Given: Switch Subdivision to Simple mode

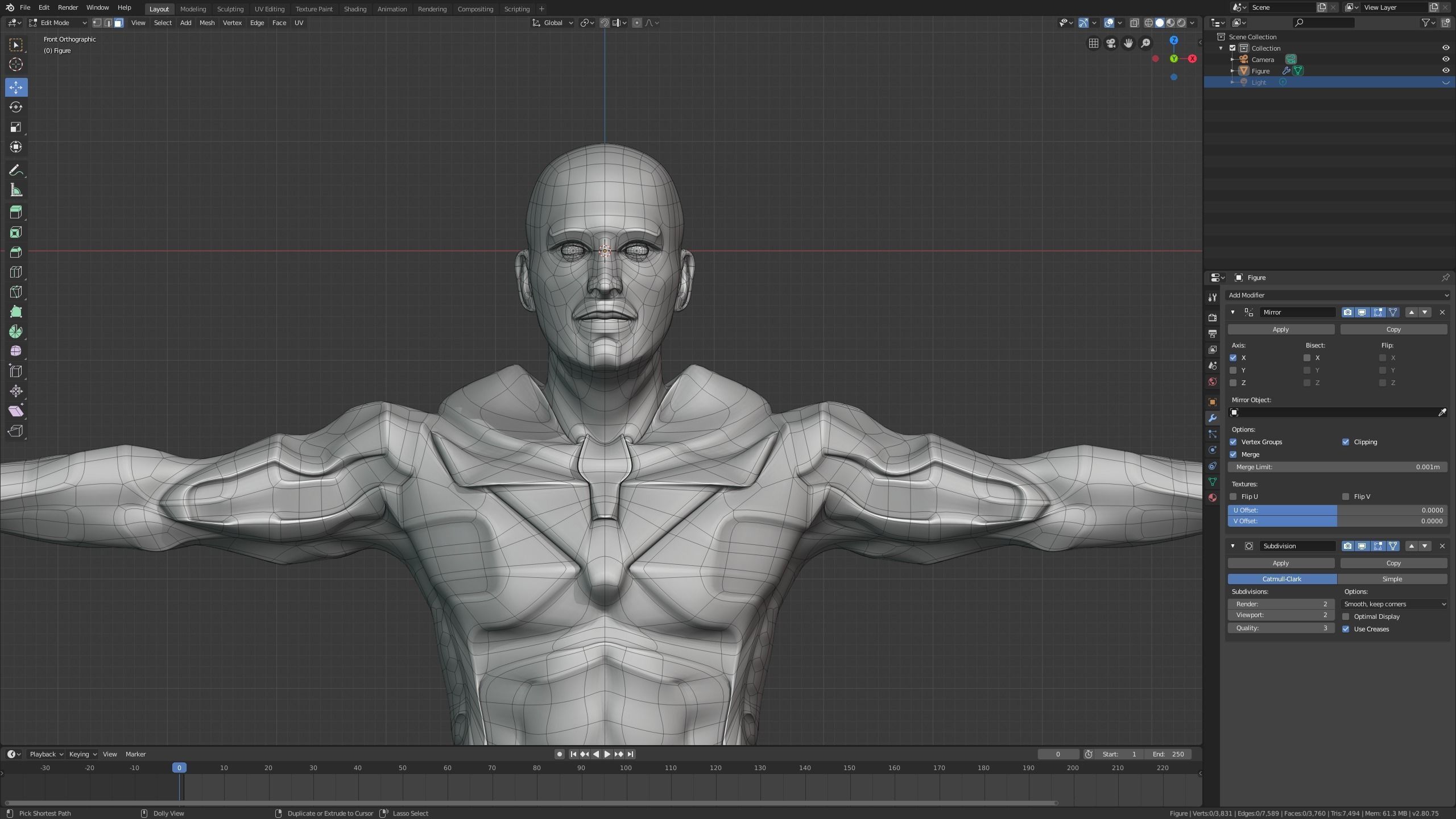Looking at the screenshot, I should 1393,578.
